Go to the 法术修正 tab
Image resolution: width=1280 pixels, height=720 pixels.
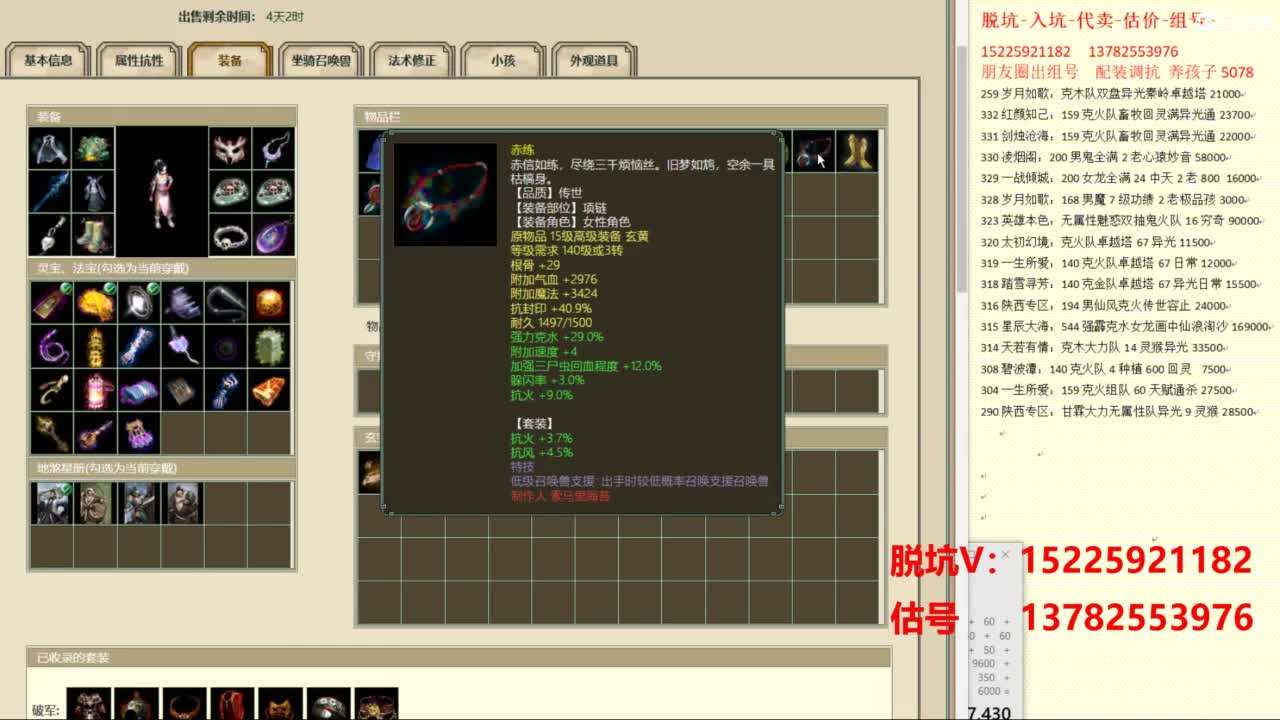[x=412, y=60]
